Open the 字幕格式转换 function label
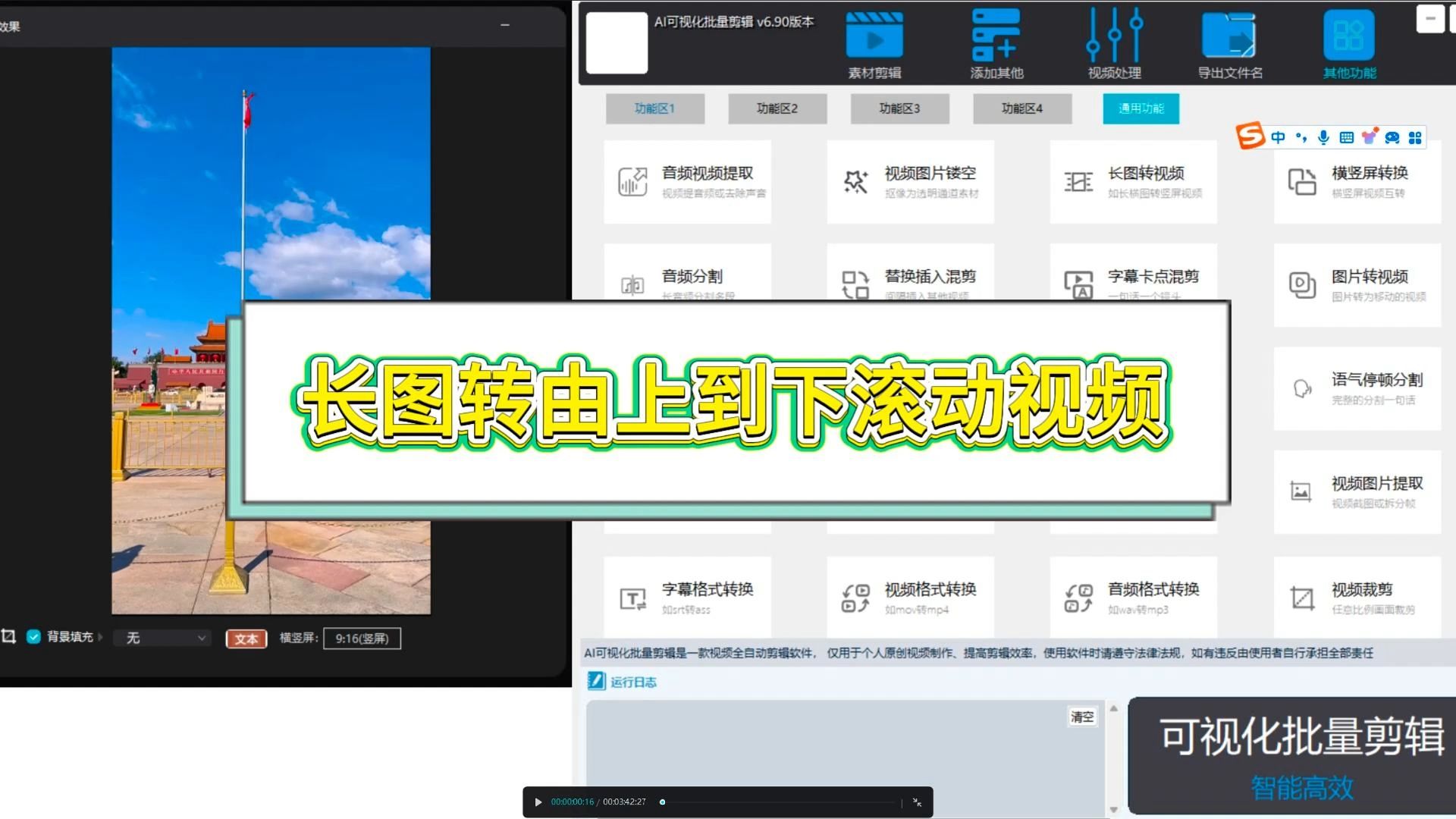This screenshot has height=819, width=1456. point(708,589)
